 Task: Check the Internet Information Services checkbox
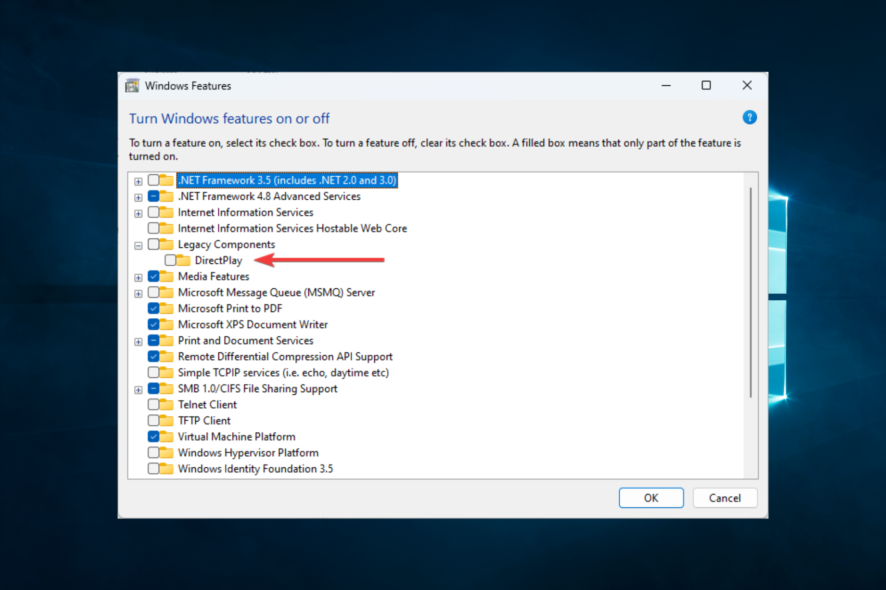[153, 212]
